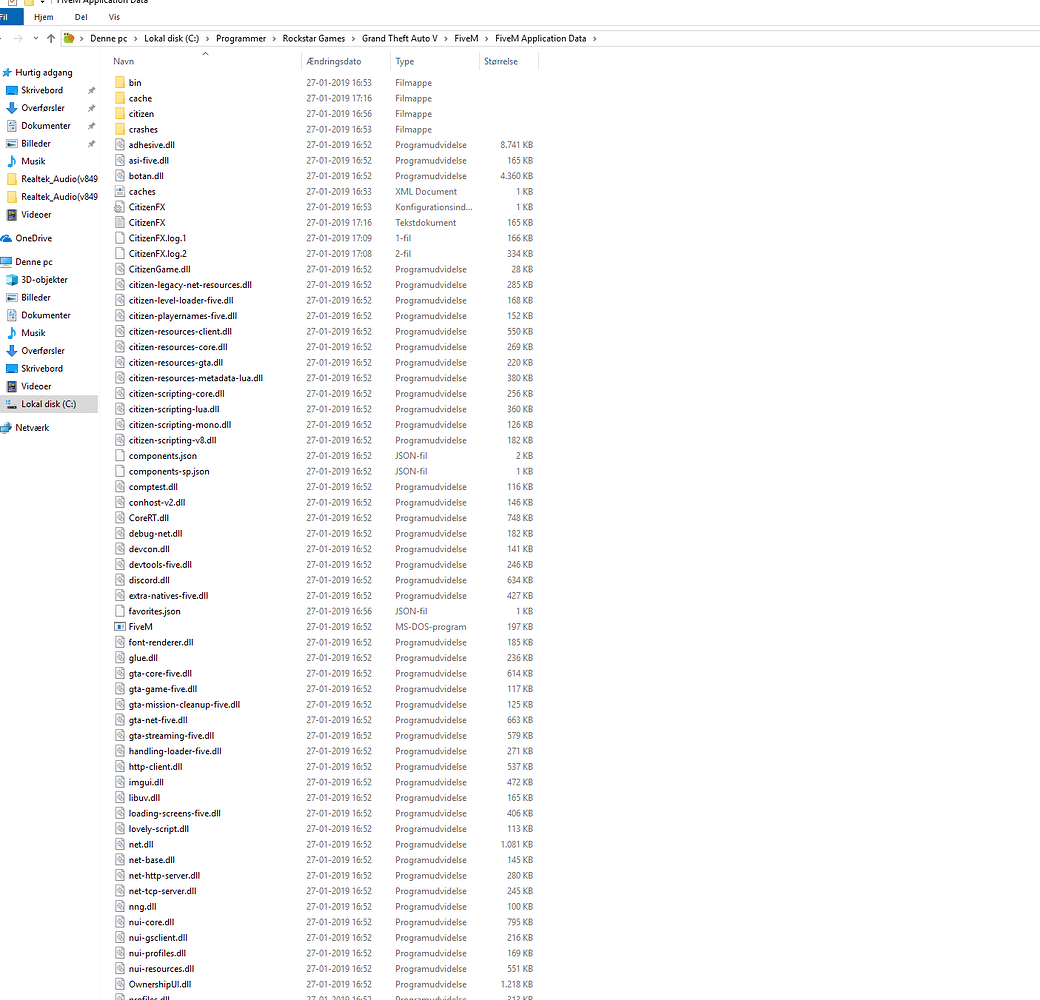Open the Fil menu
Viewport: 1040px width, 1000px height.
point(10,16)
